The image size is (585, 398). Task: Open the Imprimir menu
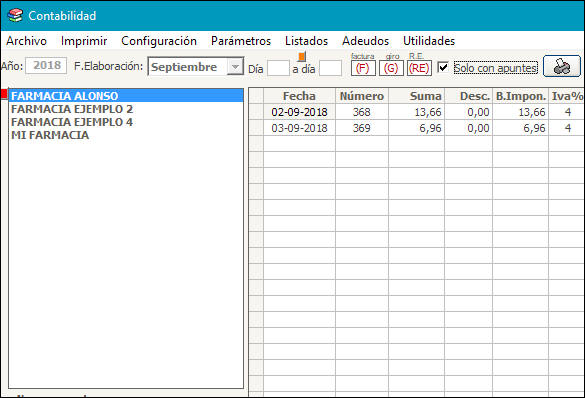tap(84, 41)
